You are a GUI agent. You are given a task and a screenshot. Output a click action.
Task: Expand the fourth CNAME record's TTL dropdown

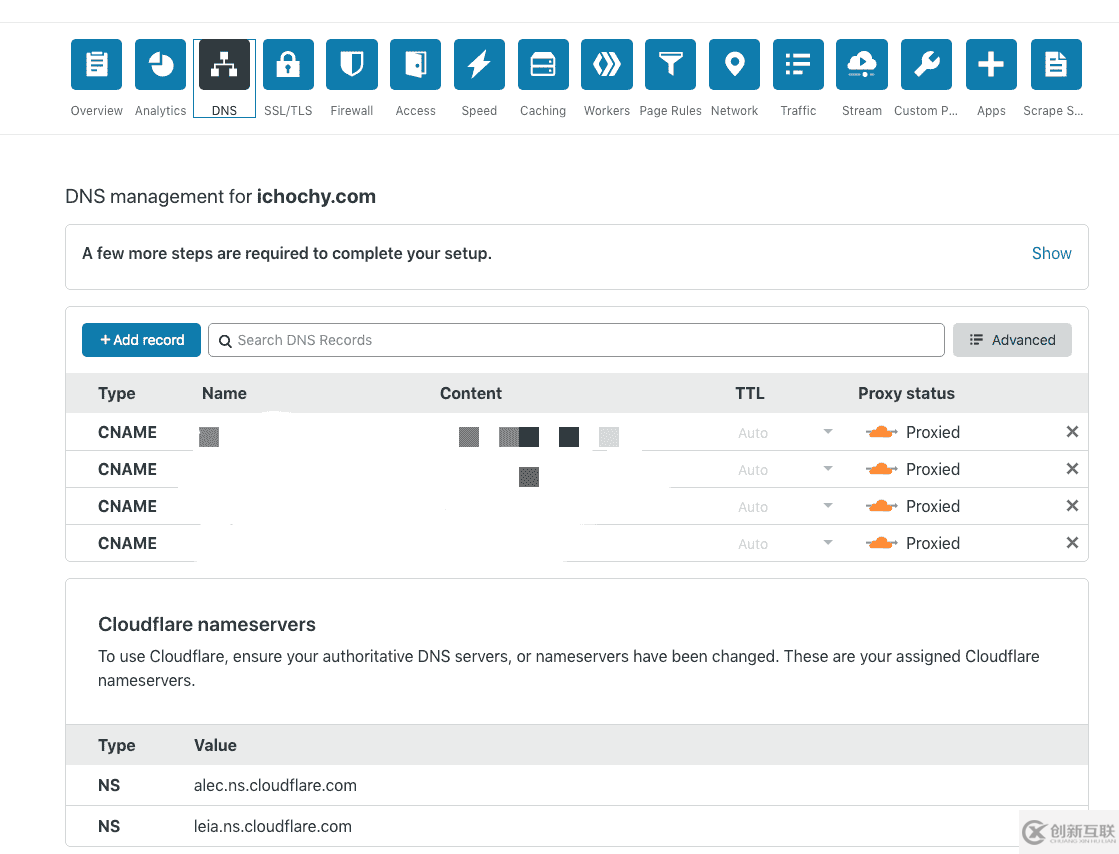(785, 544)
